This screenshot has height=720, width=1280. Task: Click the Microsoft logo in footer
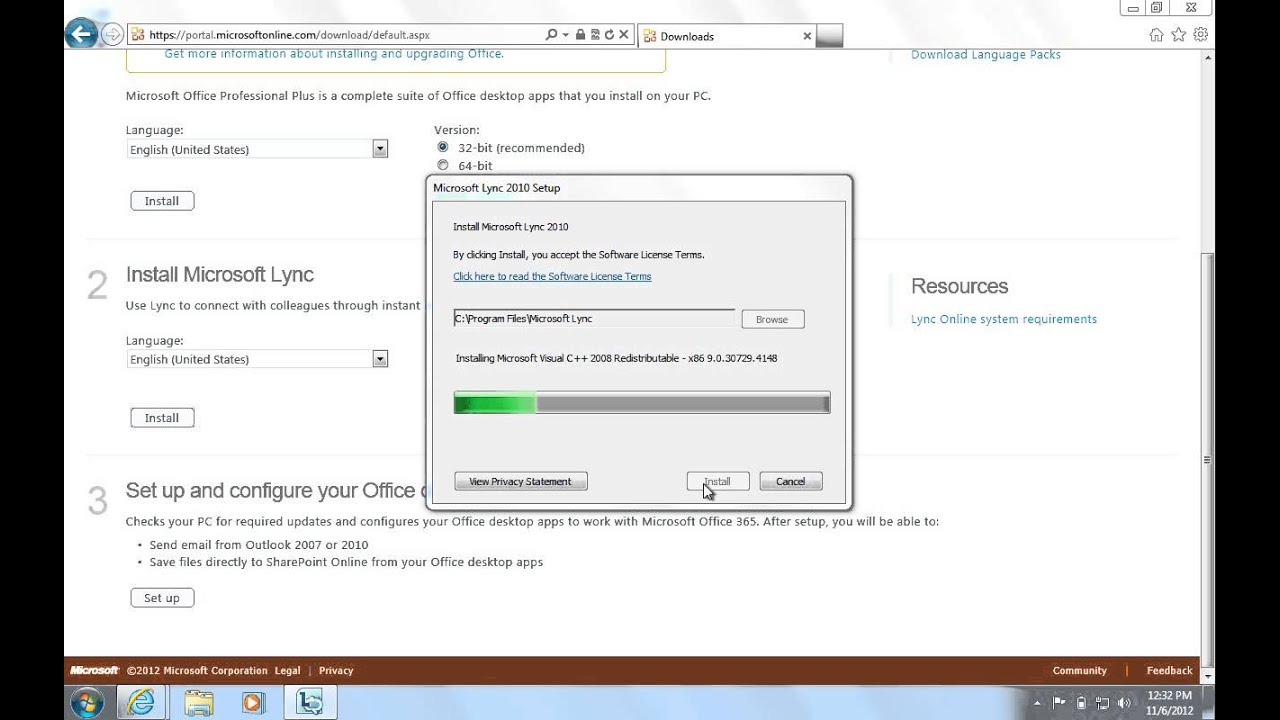tap(94, 670)
